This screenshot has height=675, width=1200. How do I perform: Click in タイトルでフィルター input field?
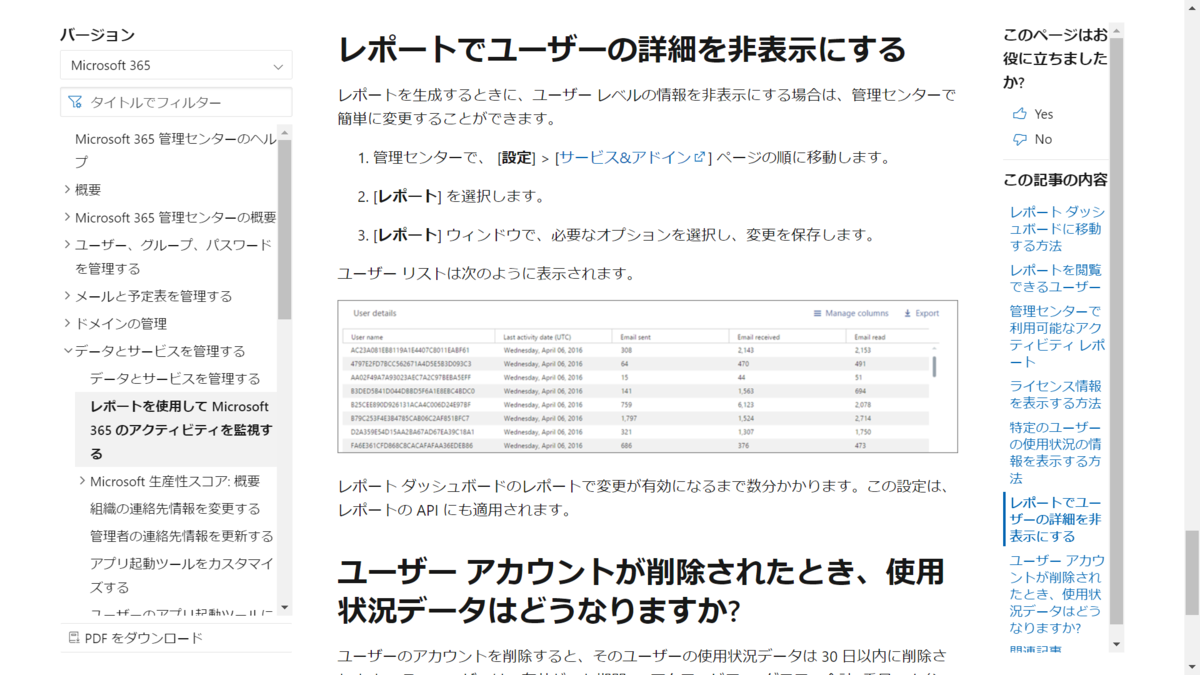tap(176, 102)
